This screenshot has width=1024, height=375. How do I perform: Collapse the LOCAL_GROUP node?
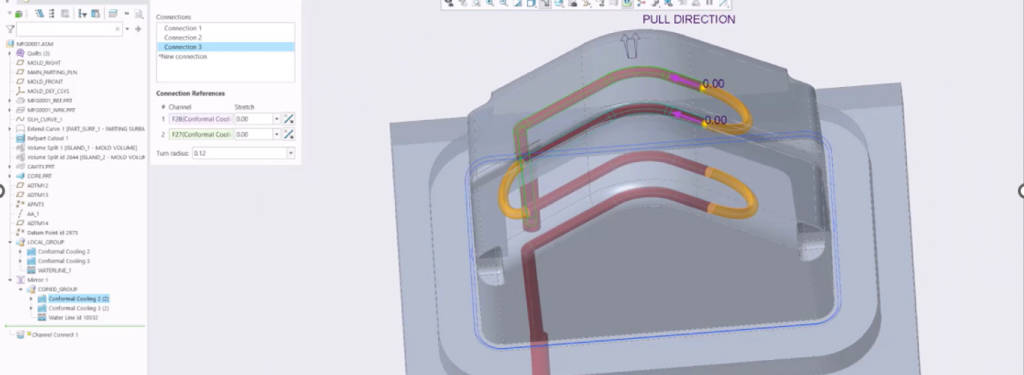click(10, 242)
